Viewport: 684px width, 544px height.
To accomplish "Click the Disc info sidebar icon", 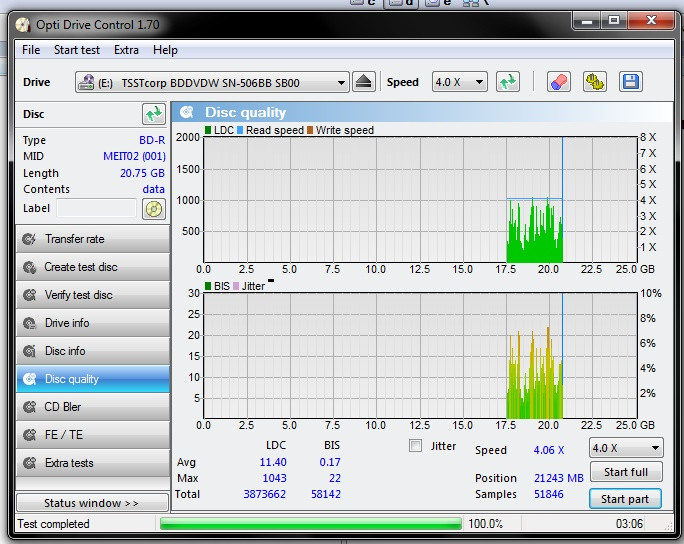I will tap(29, 351).
